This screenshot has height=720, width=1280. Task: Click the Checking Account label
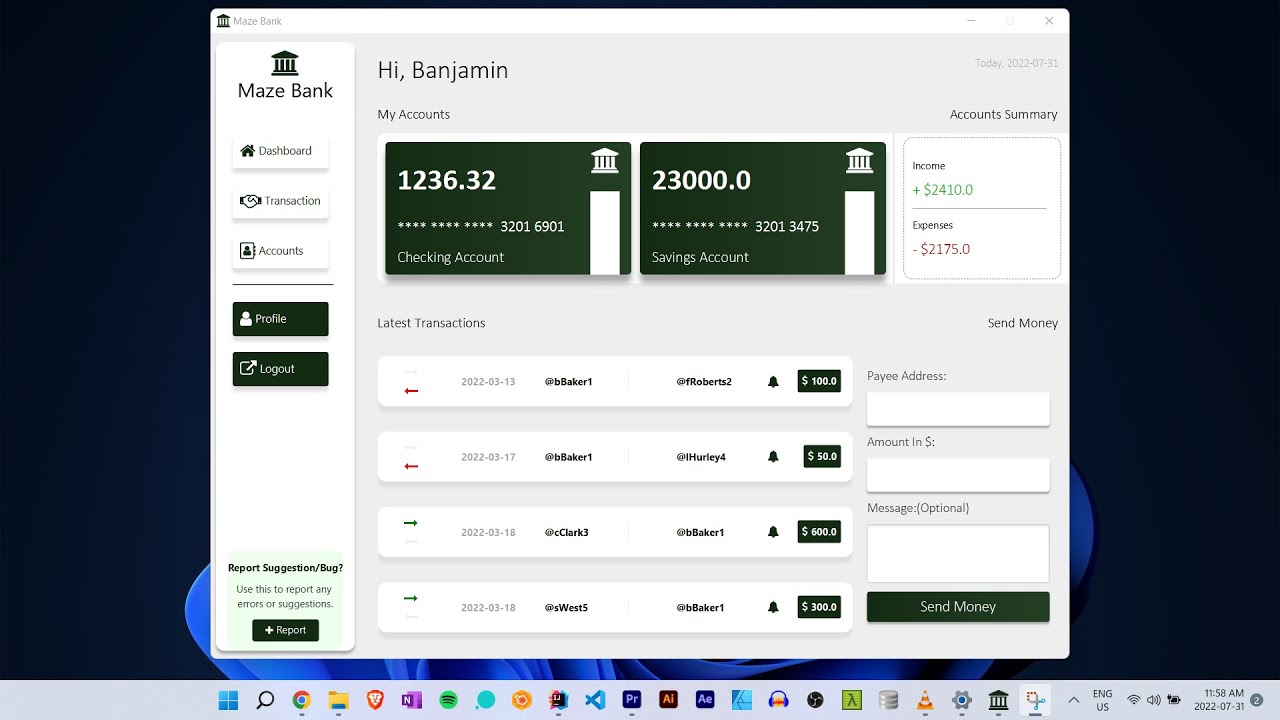450,257
